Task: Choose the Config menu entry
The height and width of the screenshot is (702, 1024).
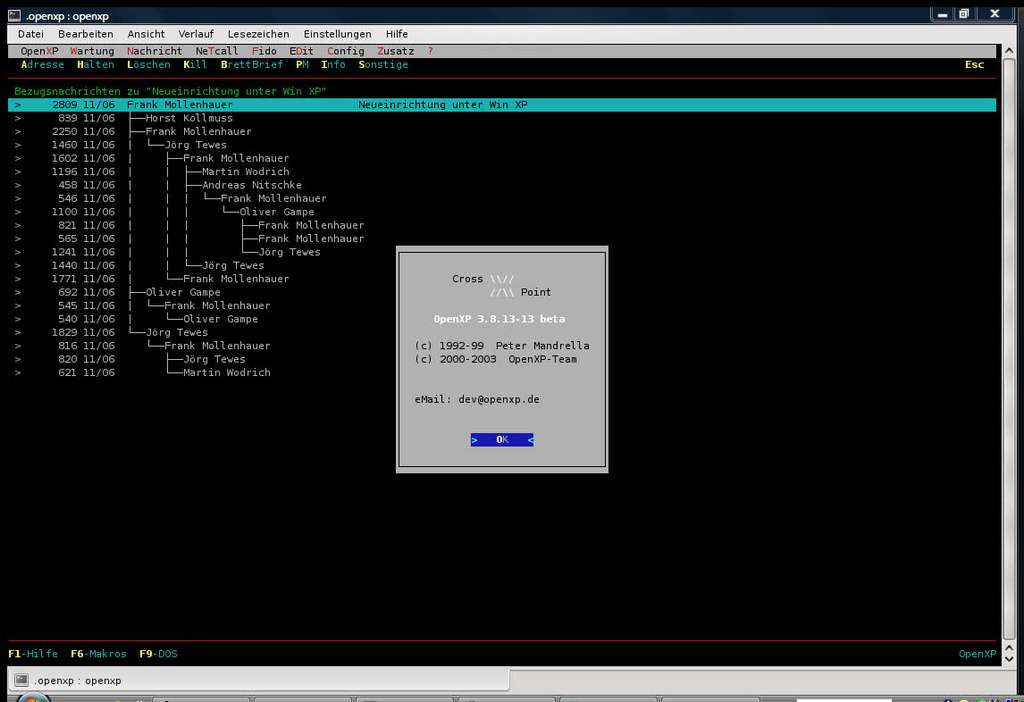Action: pos(346,51)
